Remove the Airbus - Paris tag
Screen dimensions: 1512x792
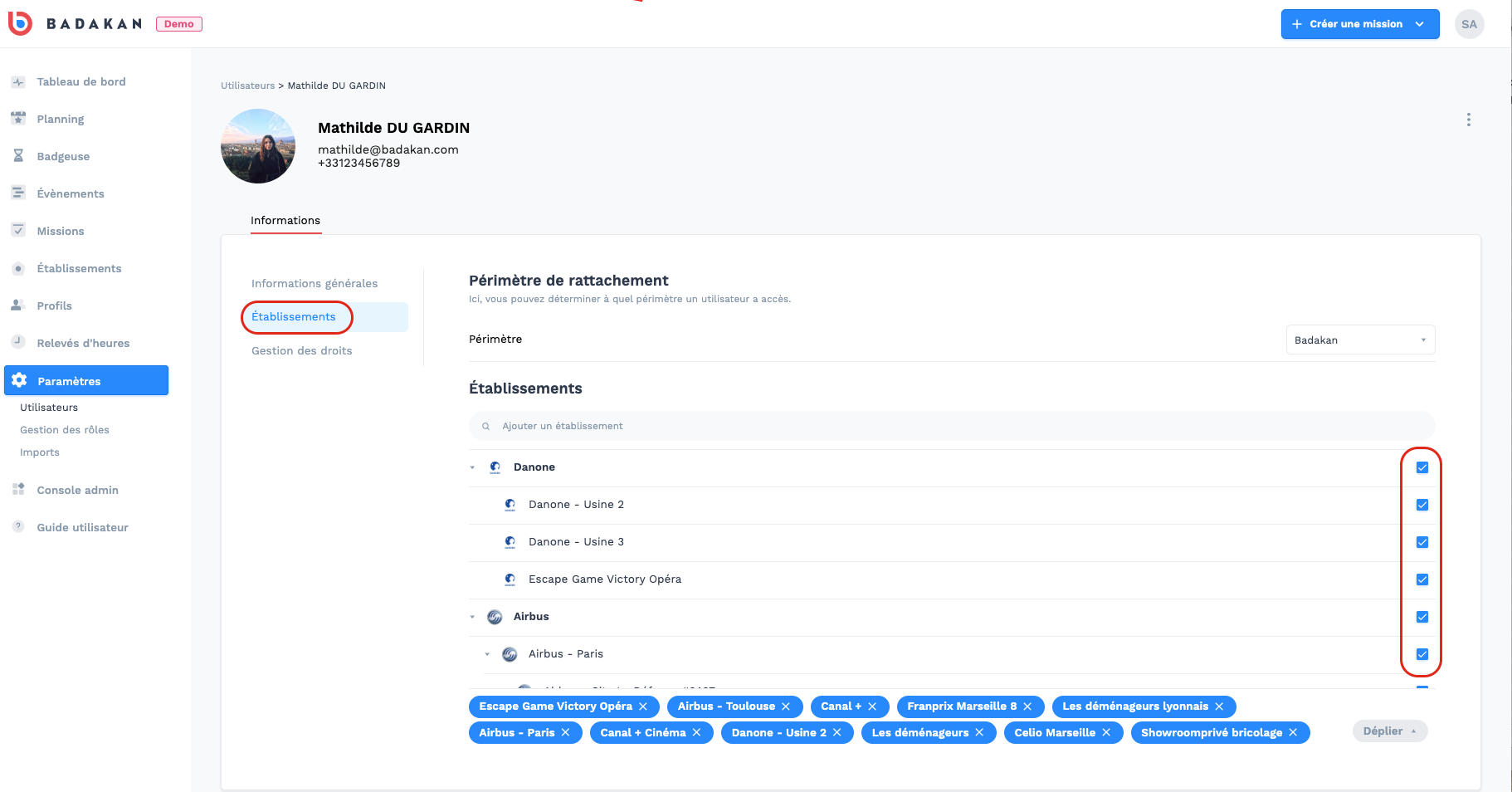(x=565, y=732)
